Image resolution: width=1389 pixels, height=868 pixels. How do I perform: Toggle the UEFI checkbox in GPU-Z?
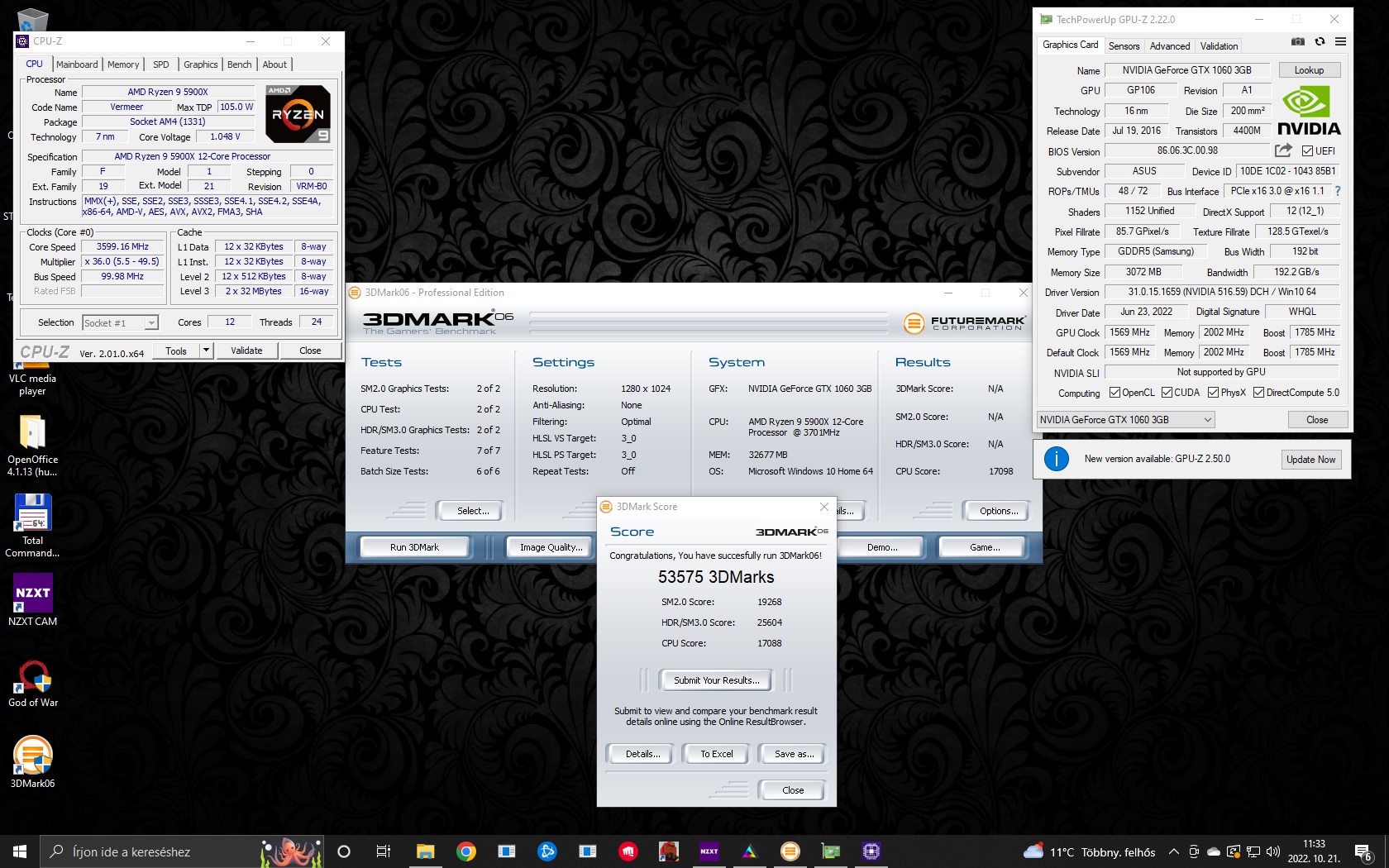tap(1307, 150)
